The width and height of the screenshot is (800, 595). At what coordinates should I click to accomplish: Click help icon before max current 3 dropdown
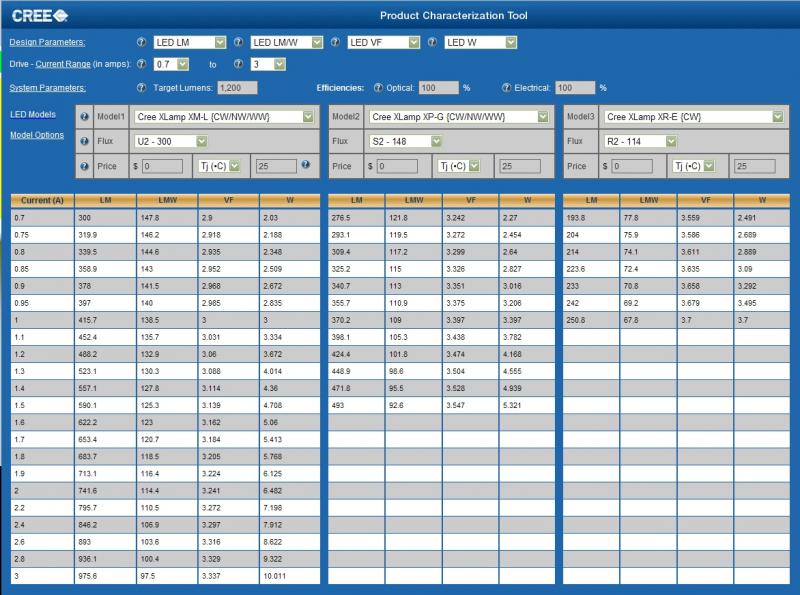[x=238, y=64]
